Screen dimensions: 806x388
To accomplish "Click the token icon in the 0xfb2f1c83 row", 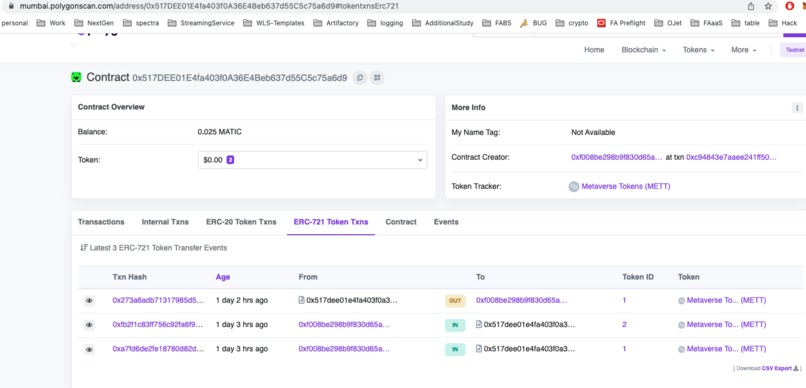I will click(x=682, y=325).
